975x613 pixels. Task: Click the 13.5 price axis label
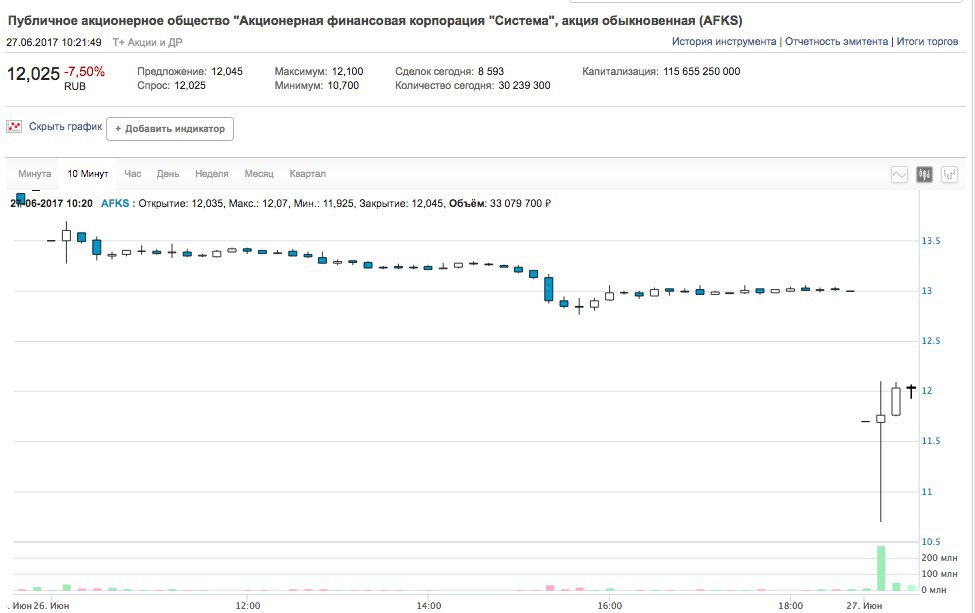[x=931, y=241]
